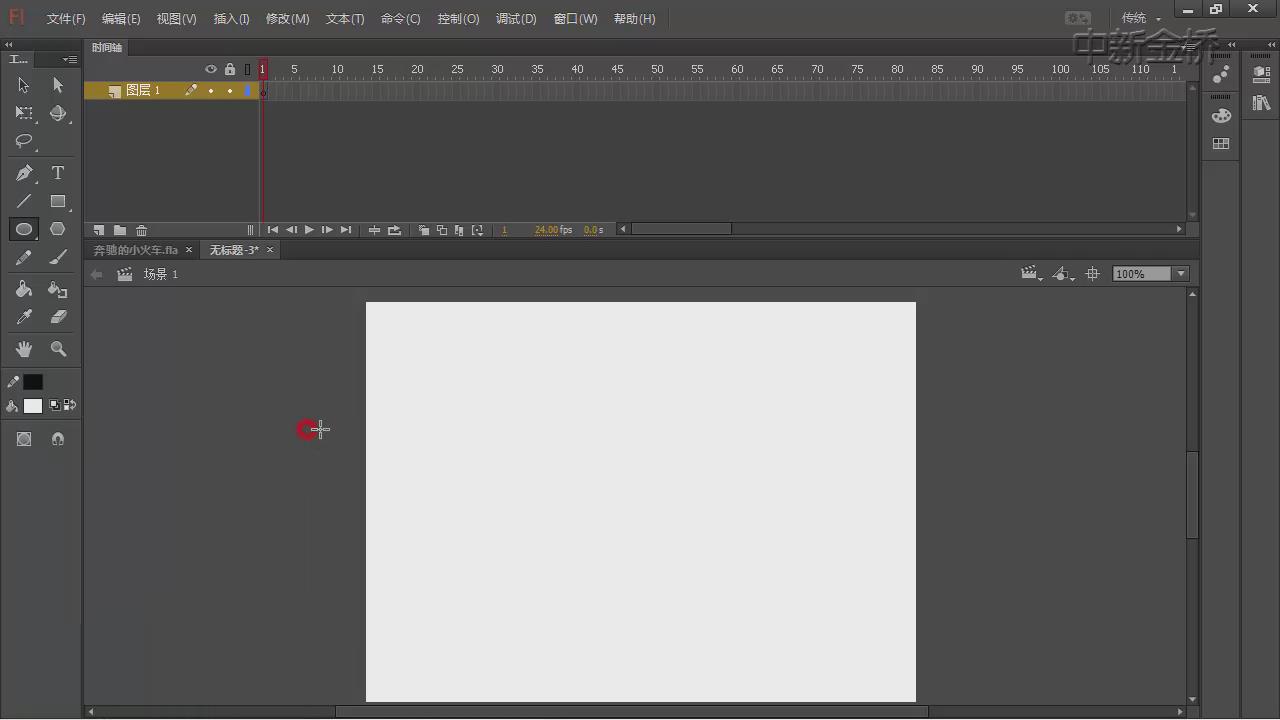Step back one frame
Screen dimensions: 1280x720
[291, 230]
